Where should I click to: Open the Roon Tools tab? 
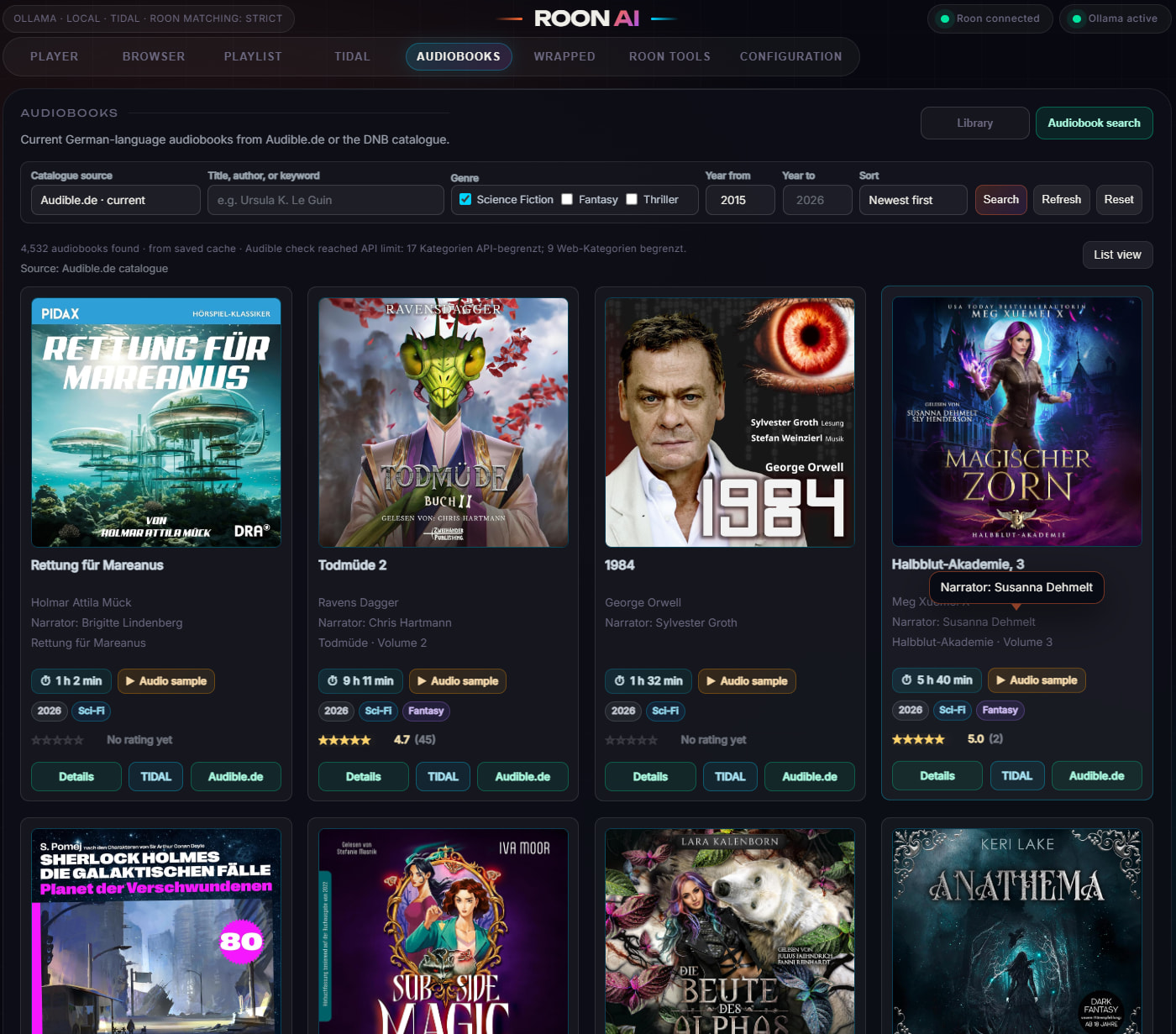(x=669, y=56)
